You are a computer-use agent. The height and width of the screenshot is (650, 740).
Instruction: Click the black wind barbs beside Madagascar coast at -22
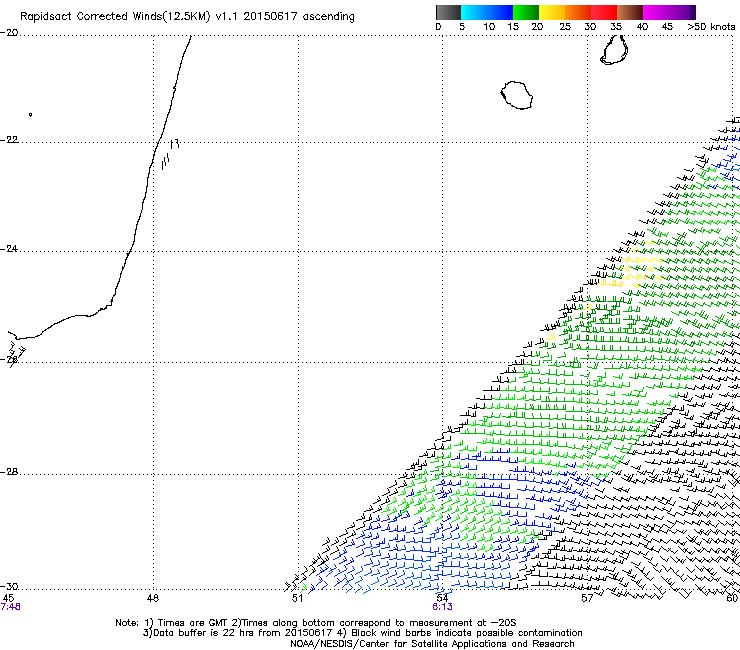click(x=170, y=153)
